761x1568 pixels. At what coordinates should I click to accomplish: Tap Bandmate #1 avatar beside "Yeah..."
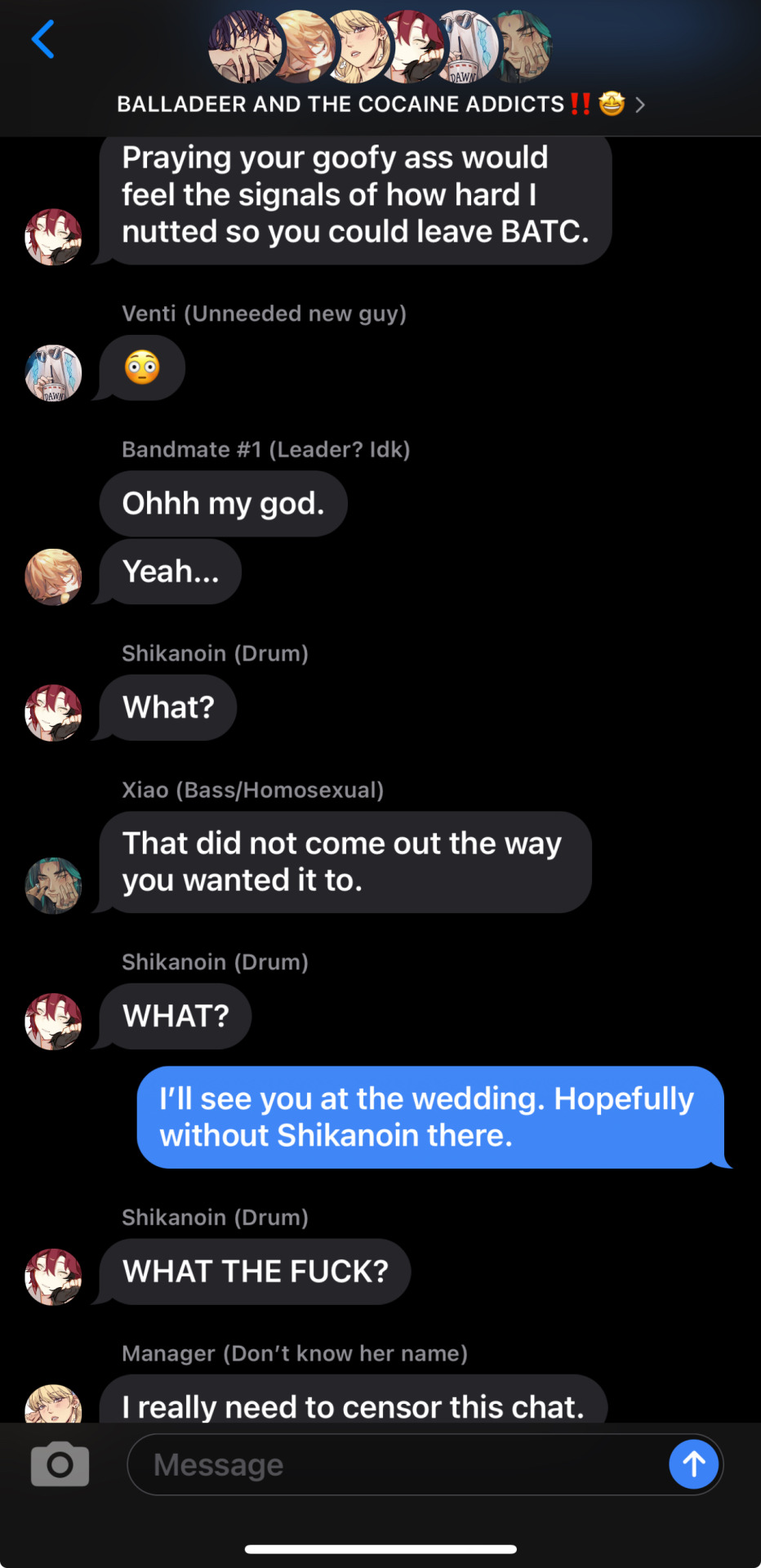pyautogui.click(x=53, y=577)
